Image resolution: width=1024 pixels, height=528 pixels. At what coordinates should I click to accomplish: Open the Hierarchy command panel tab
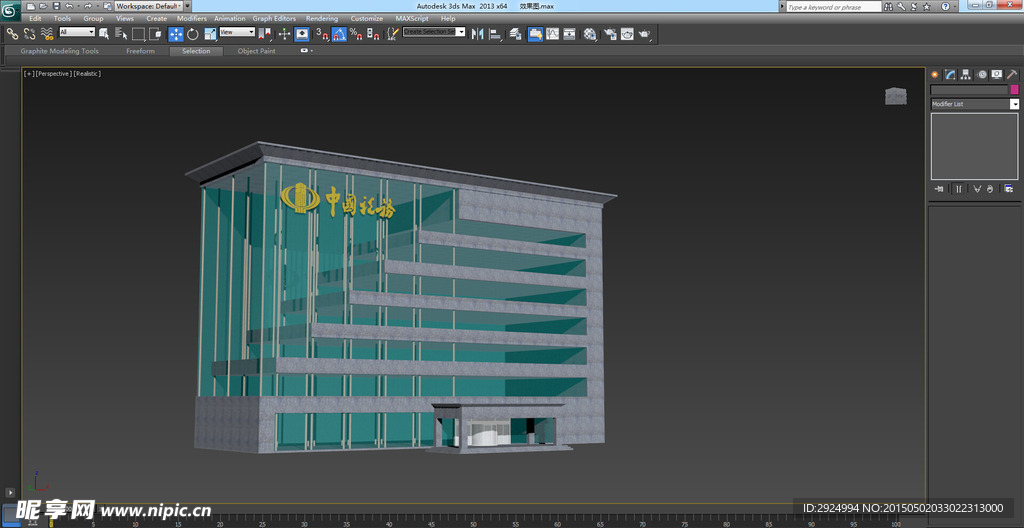965,74
